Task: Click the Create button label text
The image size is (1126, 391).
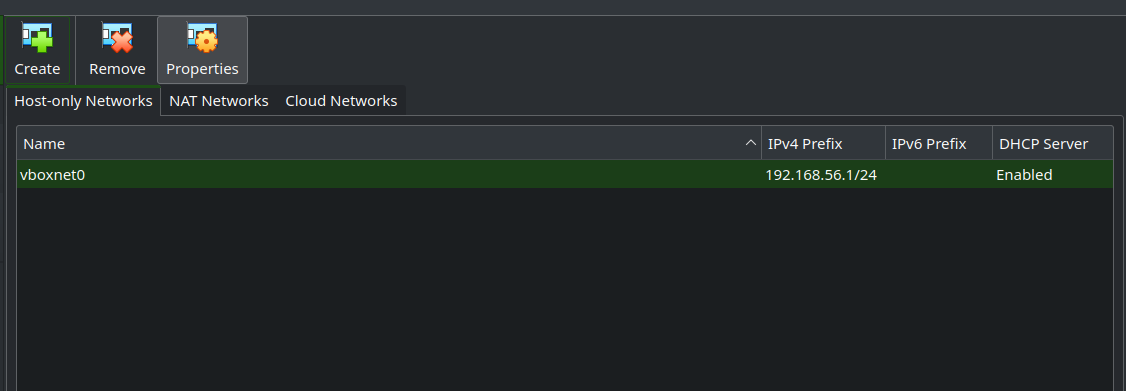Action: point(37,69)
